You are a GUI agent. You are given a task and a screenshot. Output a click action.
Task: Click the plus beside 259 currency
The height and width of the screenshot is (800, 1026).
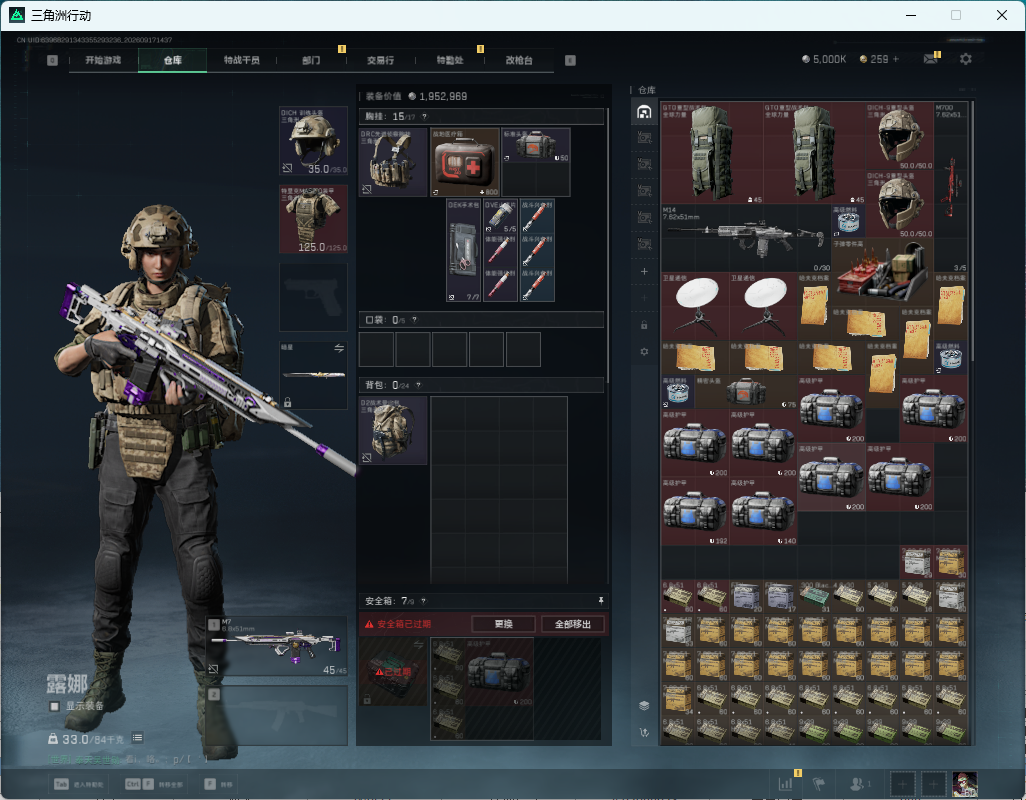[896, 59]
